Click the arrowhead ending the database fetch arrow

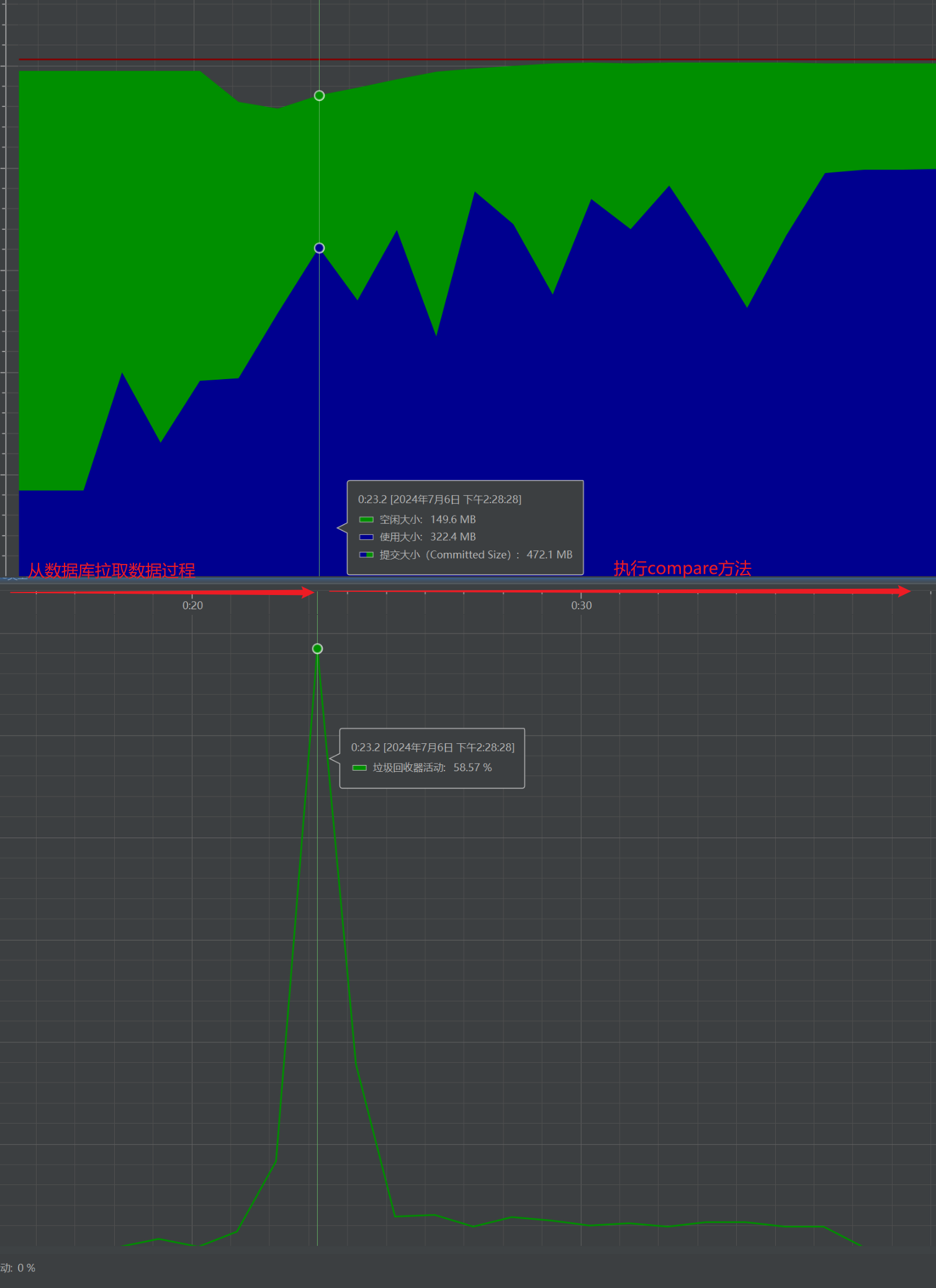pos(307,593)
